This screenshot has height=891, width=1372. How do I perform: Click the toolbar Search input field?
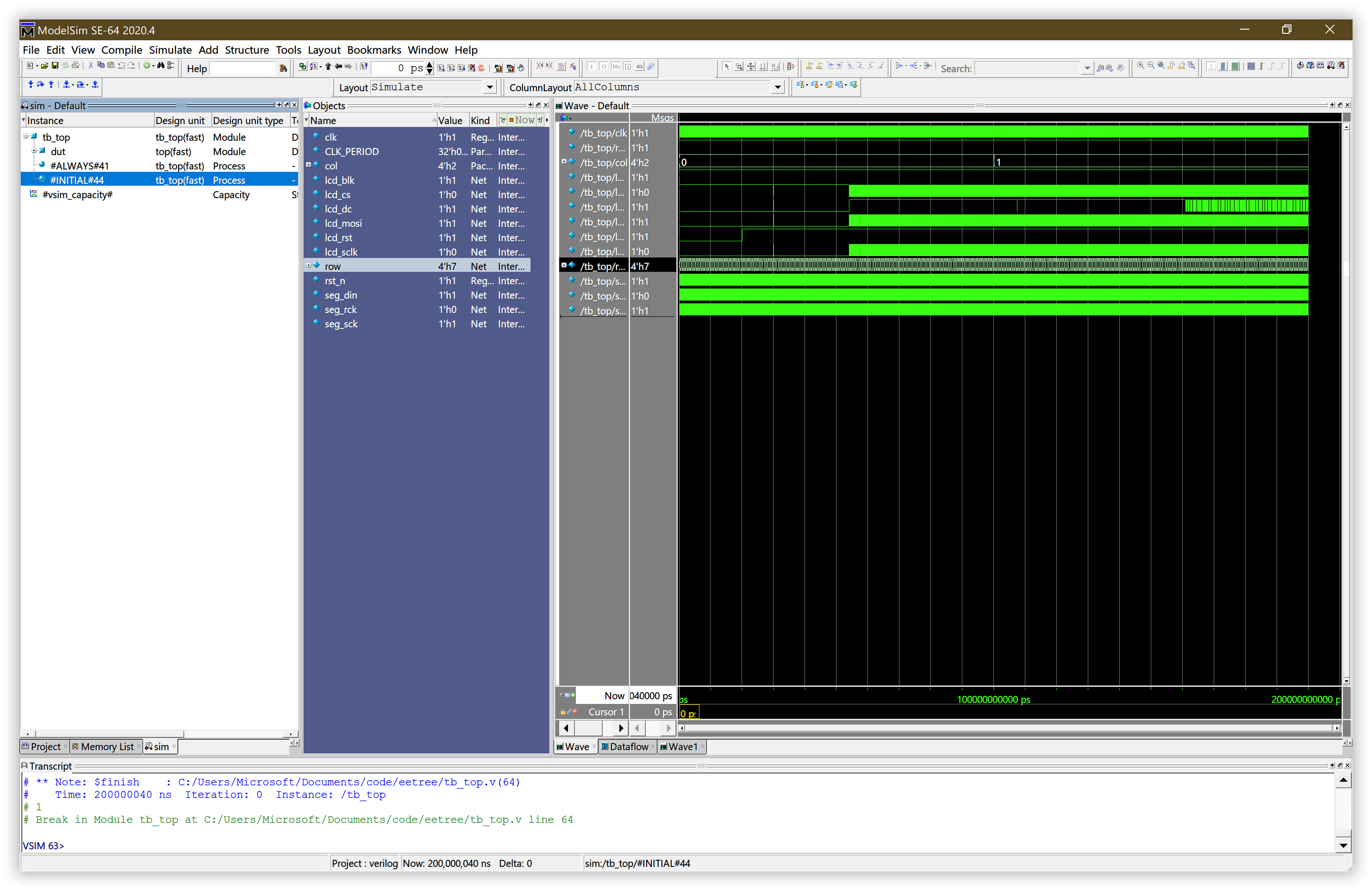1027,69
